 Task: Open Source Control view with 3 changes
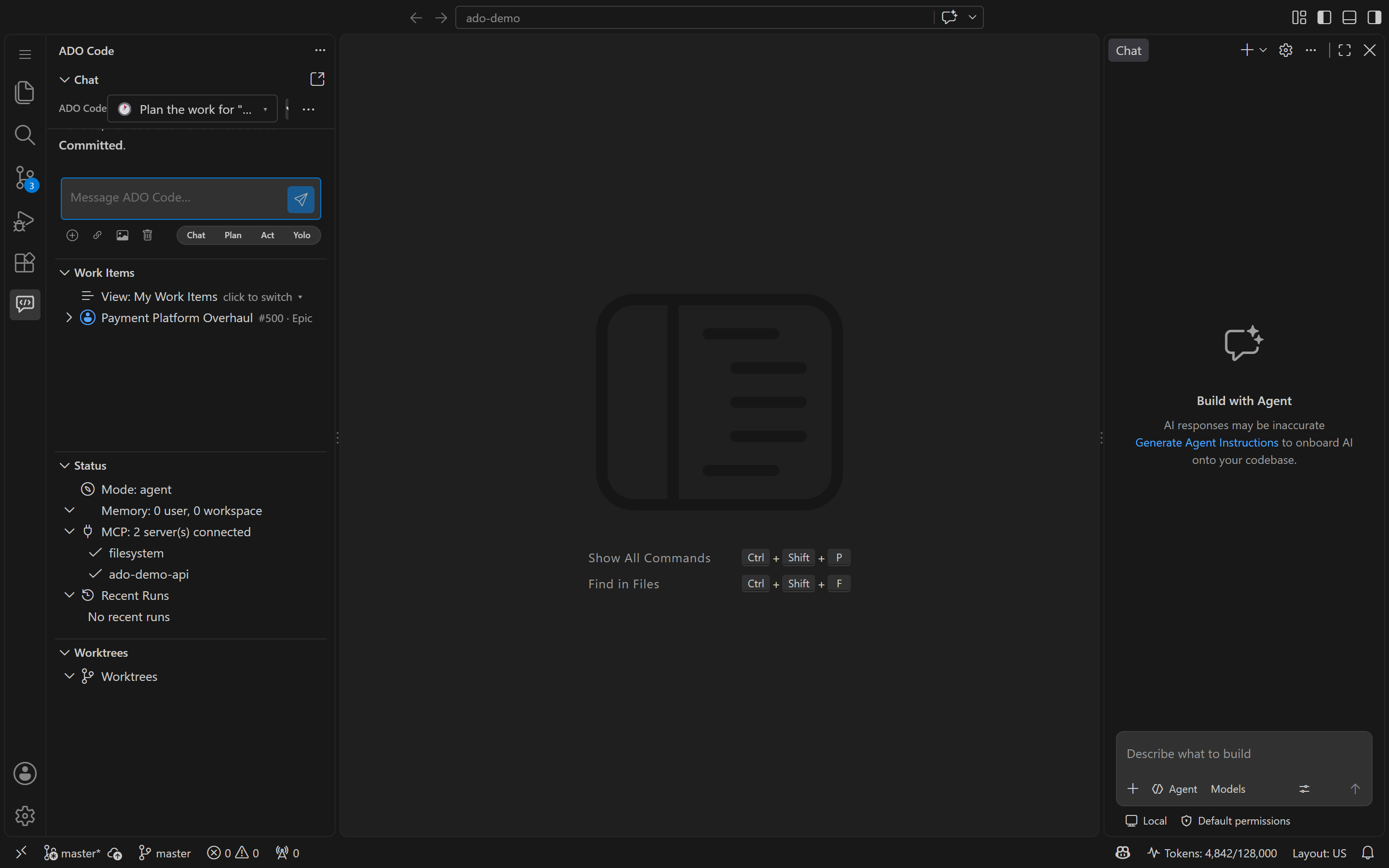pos(25,178)
